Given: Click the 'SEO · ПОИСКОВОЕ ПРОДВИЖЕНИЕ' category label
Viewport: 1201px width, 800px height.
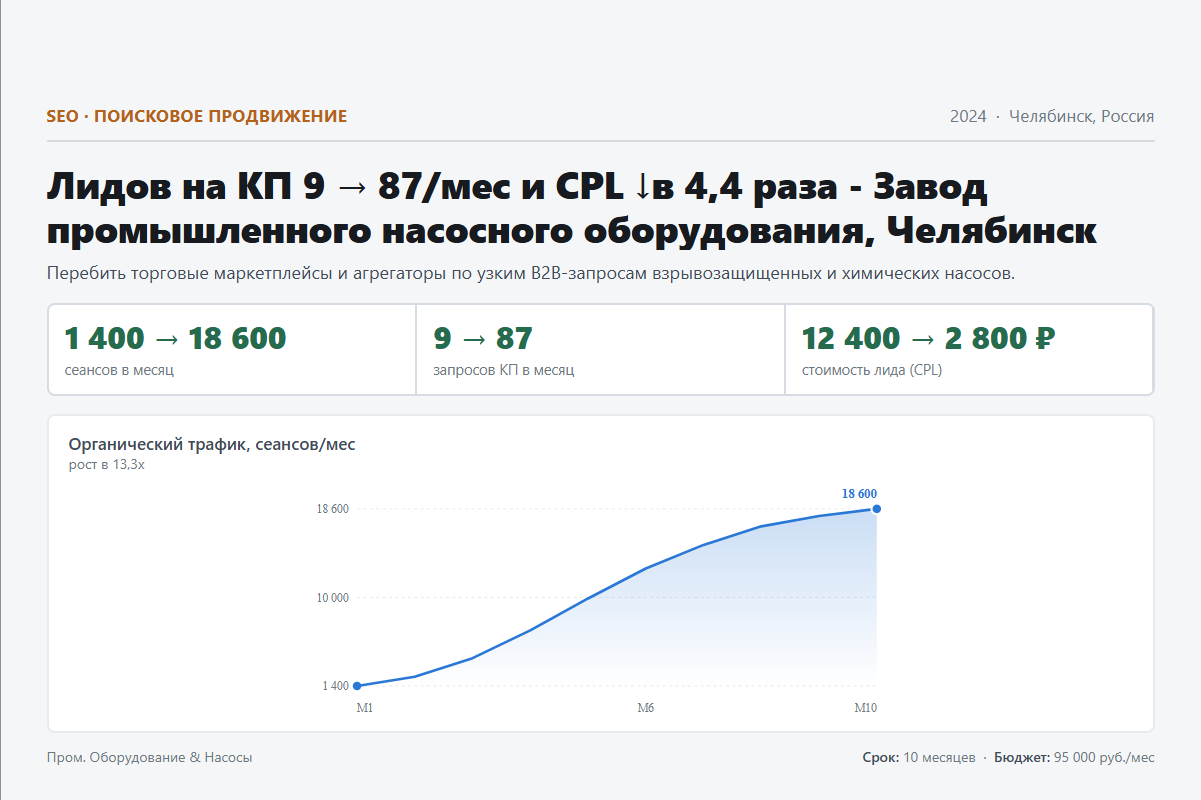Looking at the screenshot, I should (x=197, y=116).
